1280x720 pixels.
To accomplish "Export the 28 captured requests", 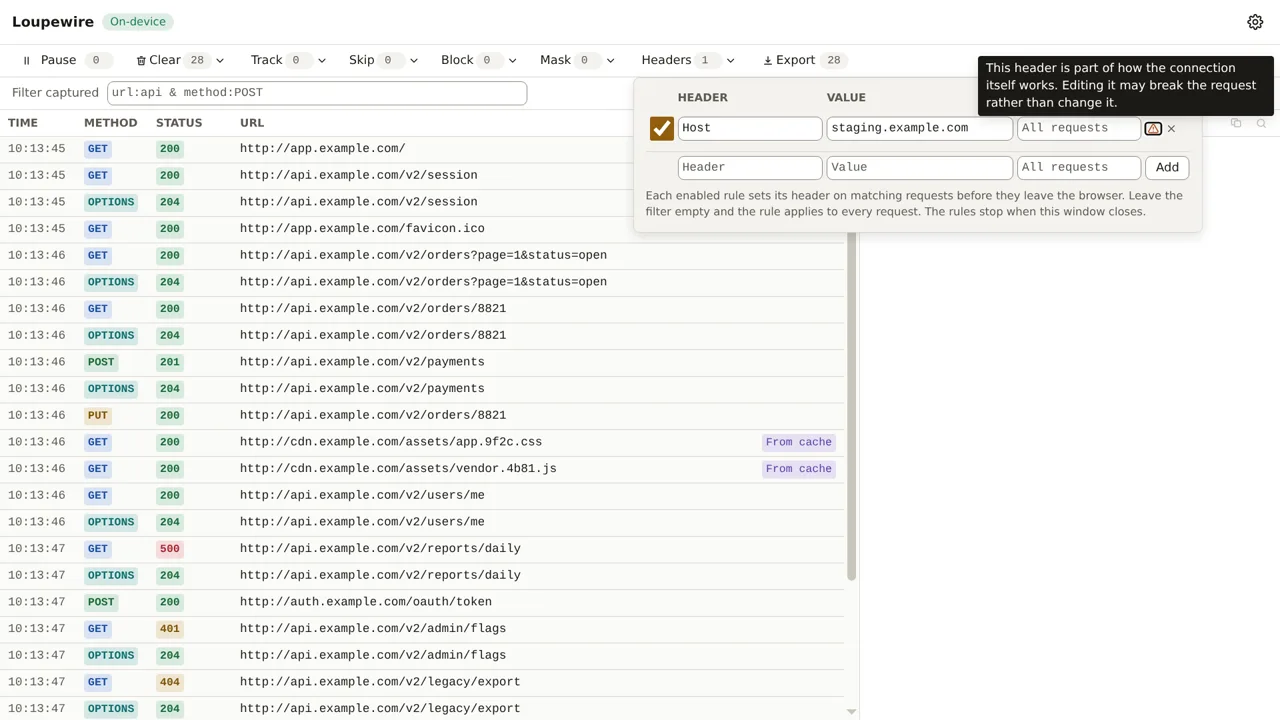I will [x=804, y=60].
